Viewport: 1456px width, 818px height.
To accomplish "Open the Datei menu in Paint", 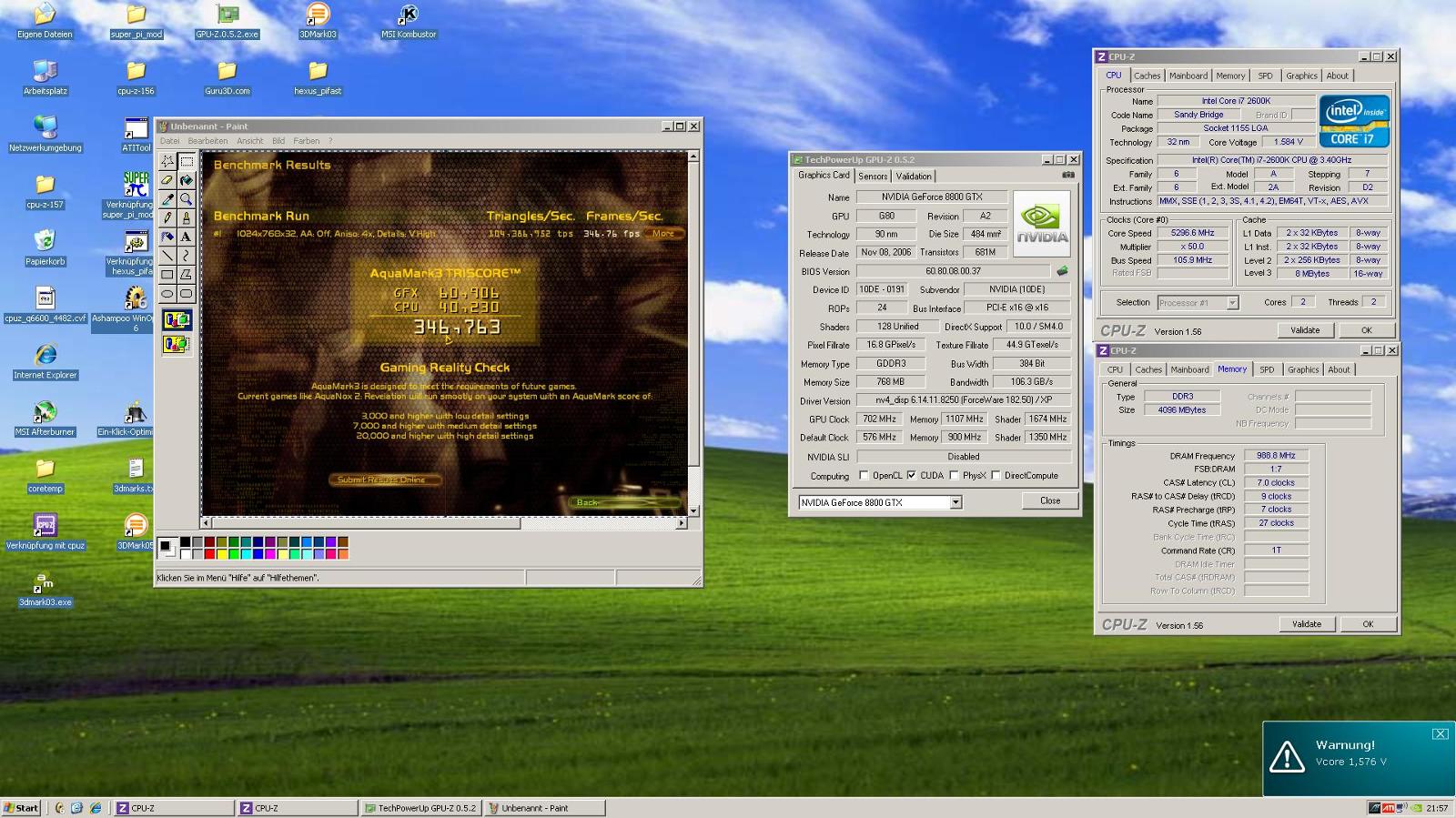I will 170,141.
